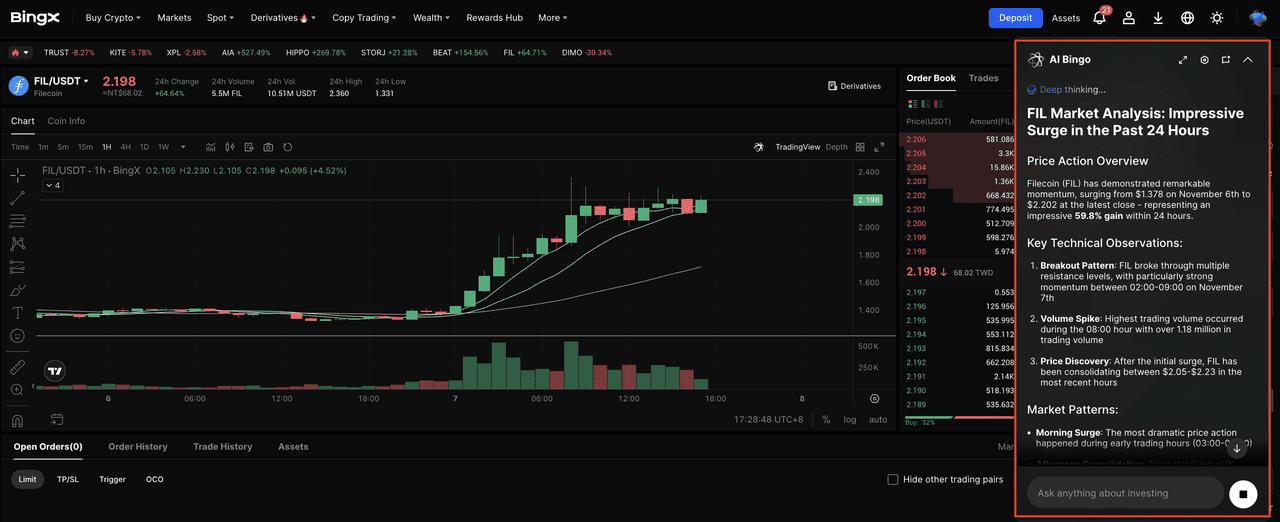This screenshot has width=1280, height=522.
Task: Expand the chart to fullscreen
Action: tap(879, 147)
